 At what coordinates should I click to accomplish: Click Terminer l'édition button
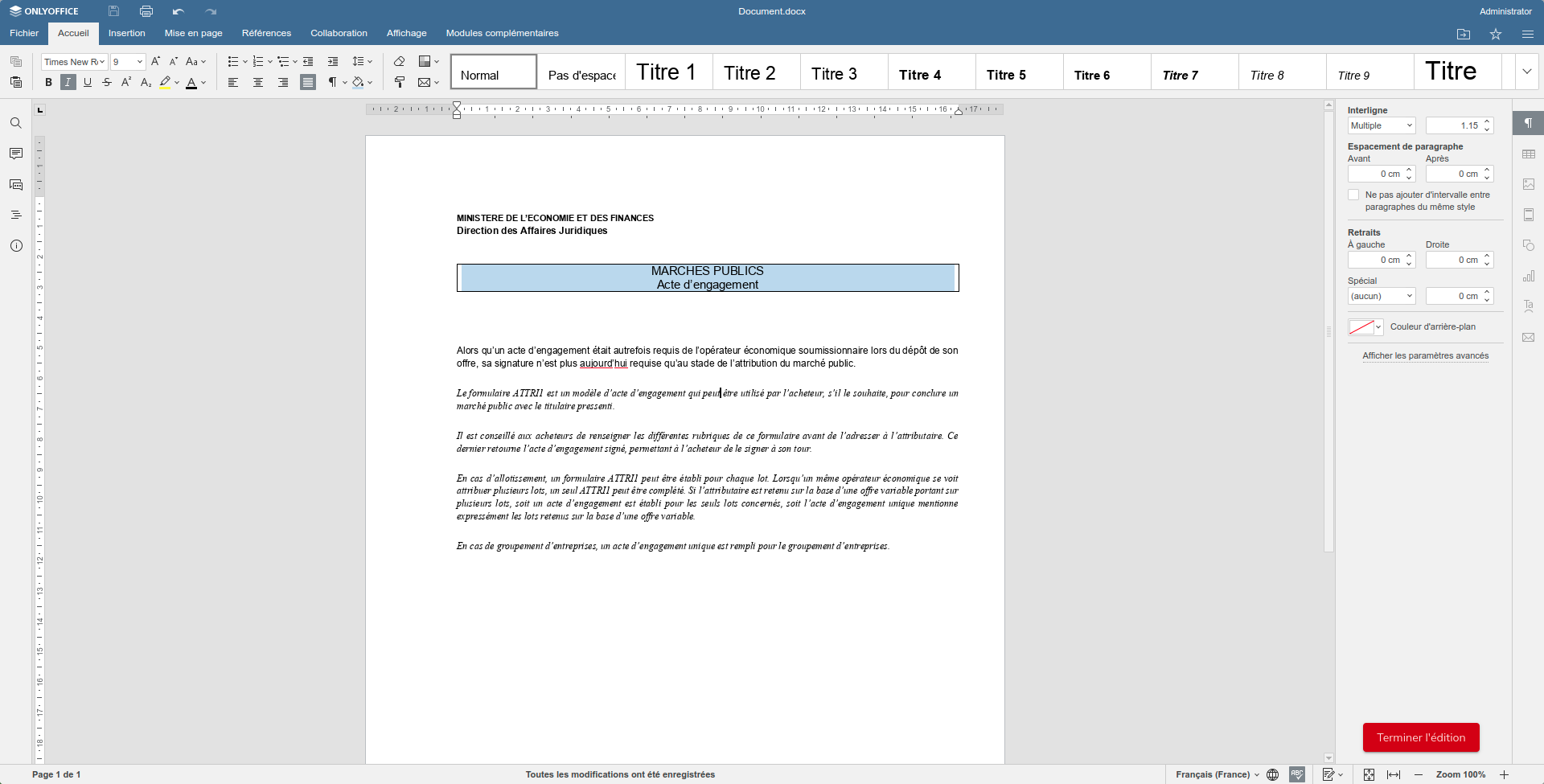[1421, 737]
